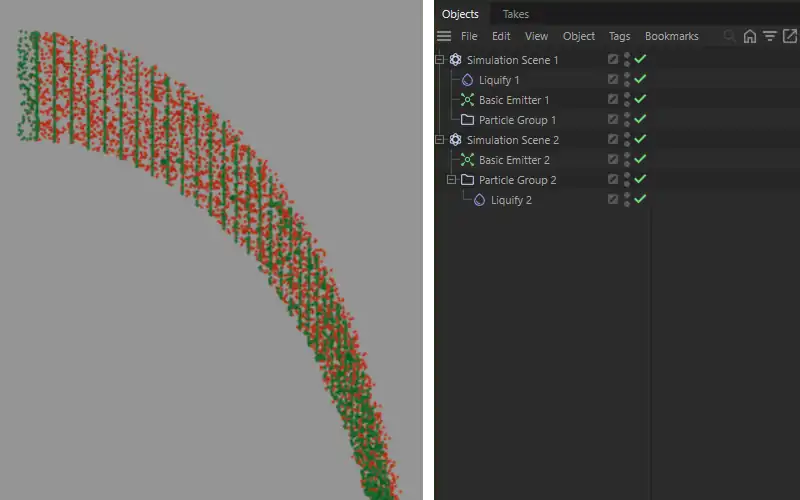Select the Liquify 1 droplet icon
Viewport: 800px width, 500px height.
pyautogui.click(x=467, y=80)
